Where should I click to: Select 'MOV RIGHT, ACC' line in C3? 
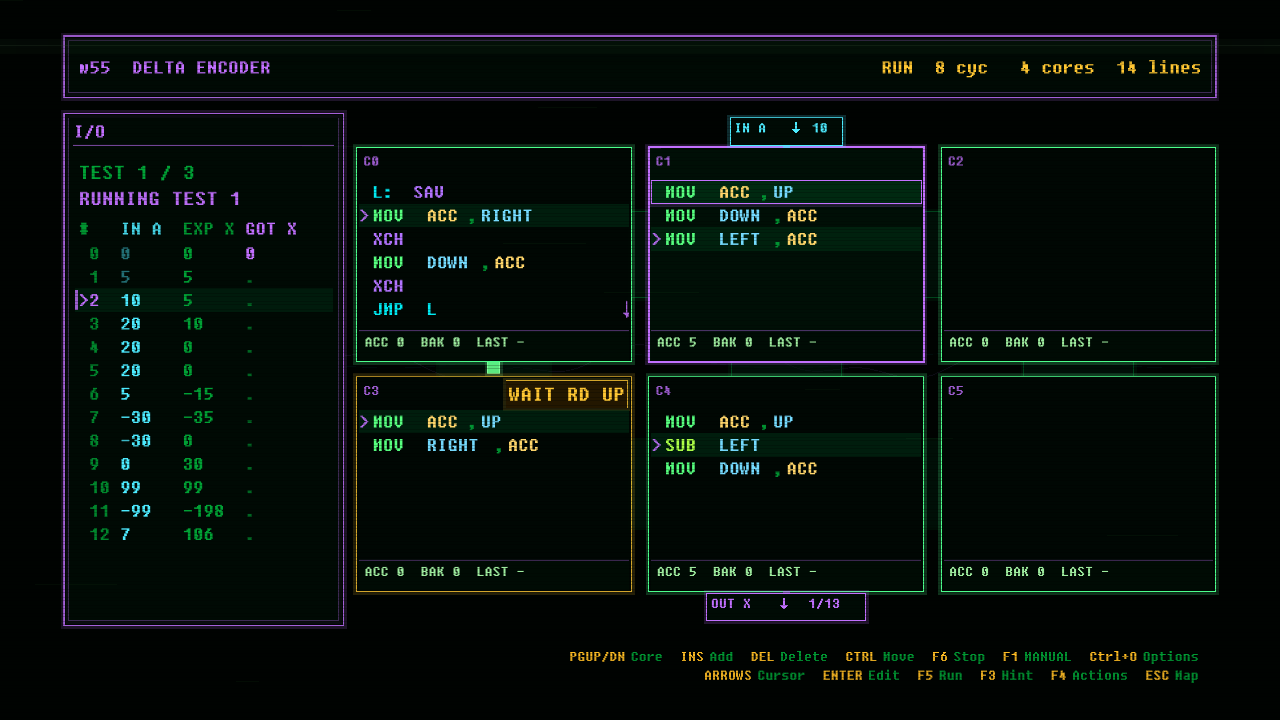click(x=494, y=445)
